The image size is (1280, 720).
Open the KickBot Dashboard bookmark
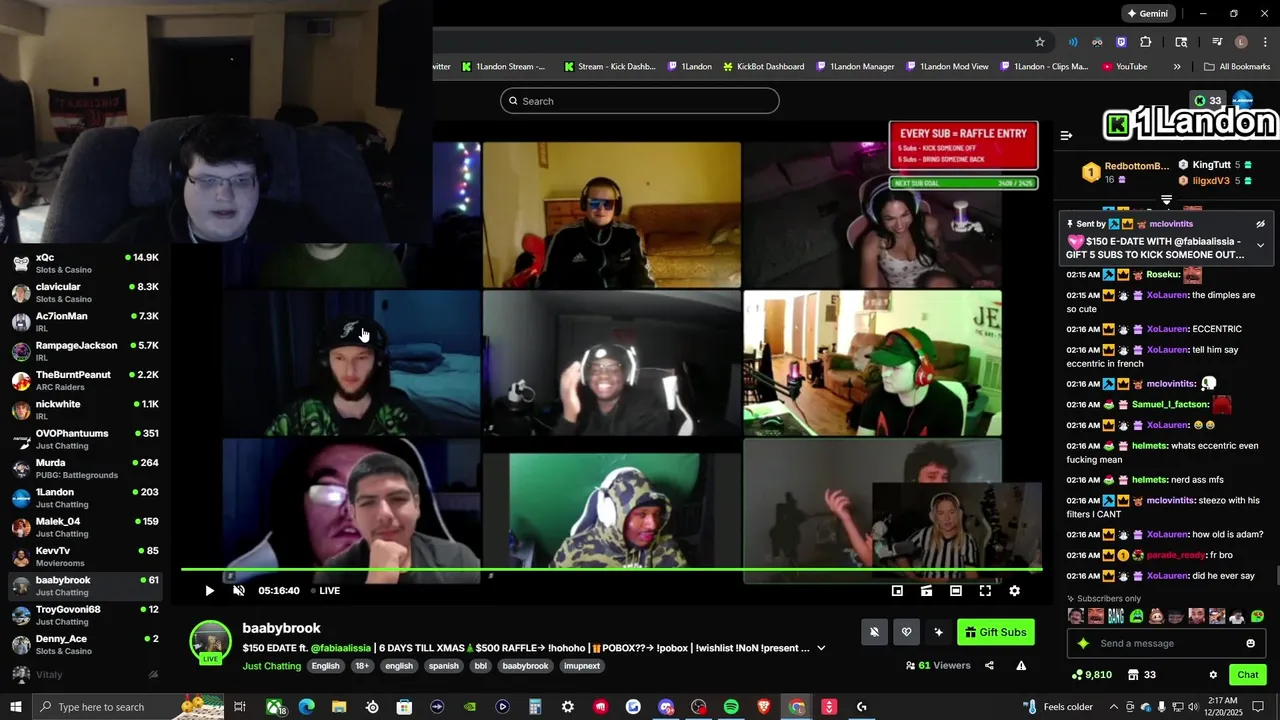pos(763,67)
